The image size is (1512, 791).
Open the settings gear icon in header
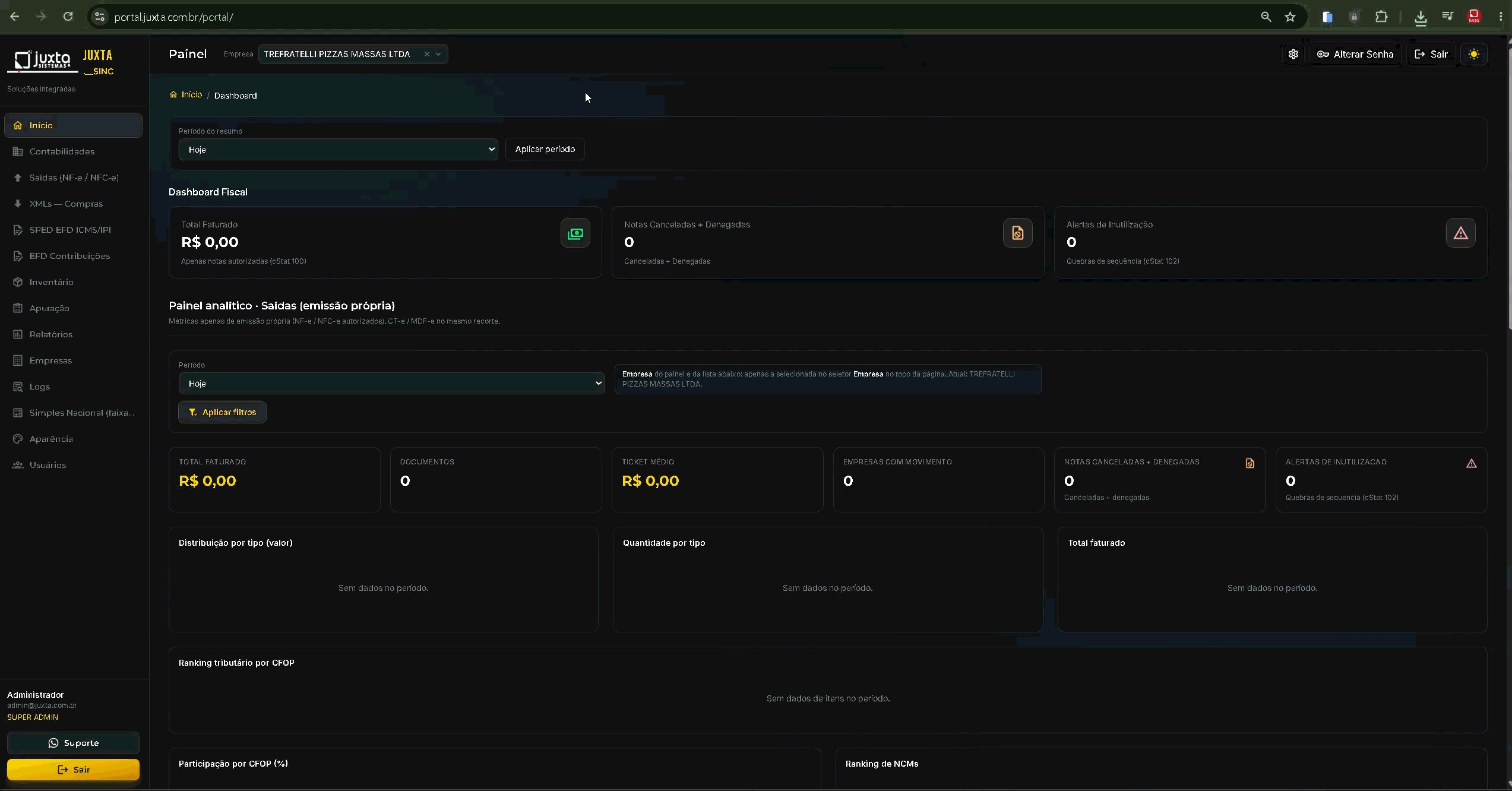click(x=1293, y=54)
